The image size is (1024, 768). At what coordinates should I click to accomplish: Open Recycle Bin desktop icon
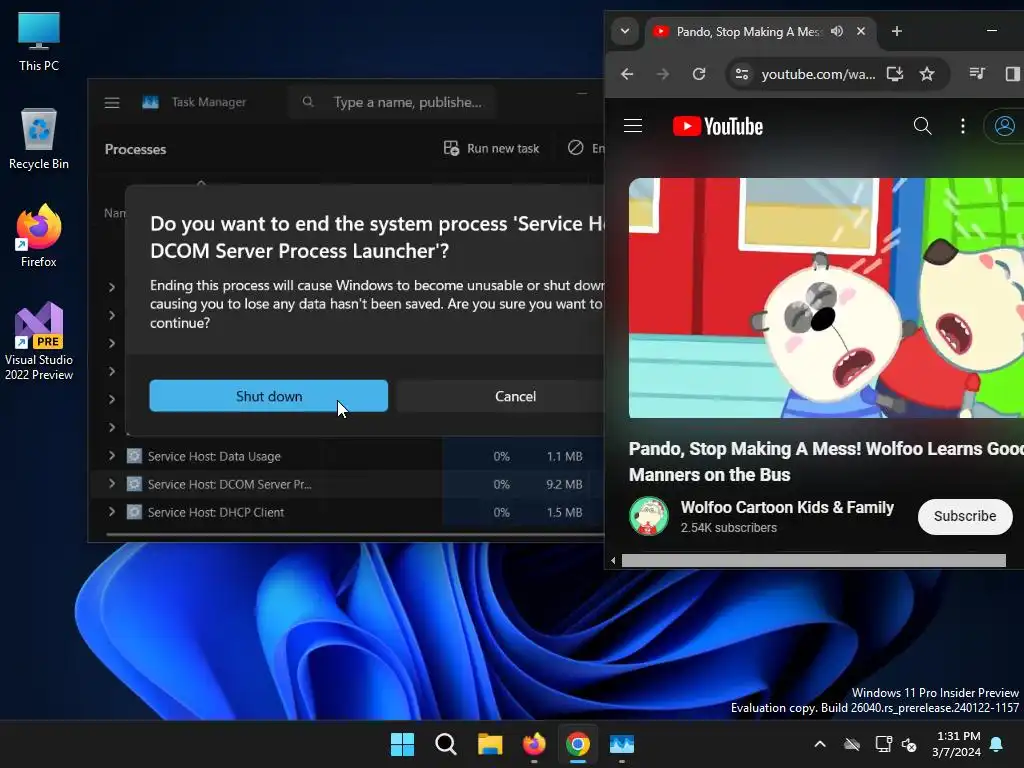(x=39, y=138)
